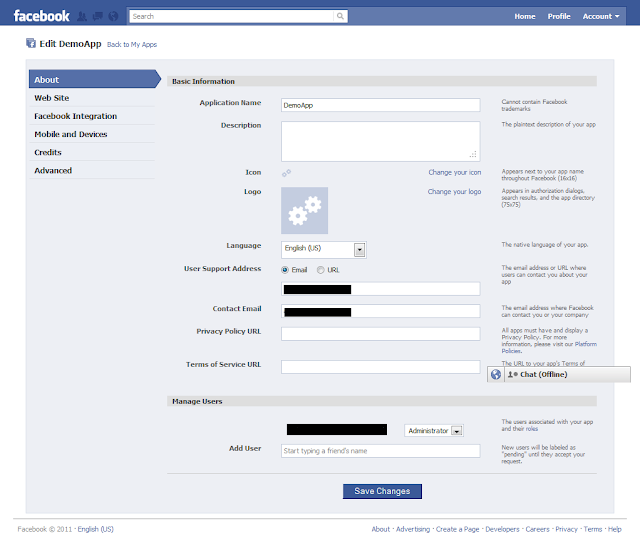Click the Facebook logo

coord(42,16)
